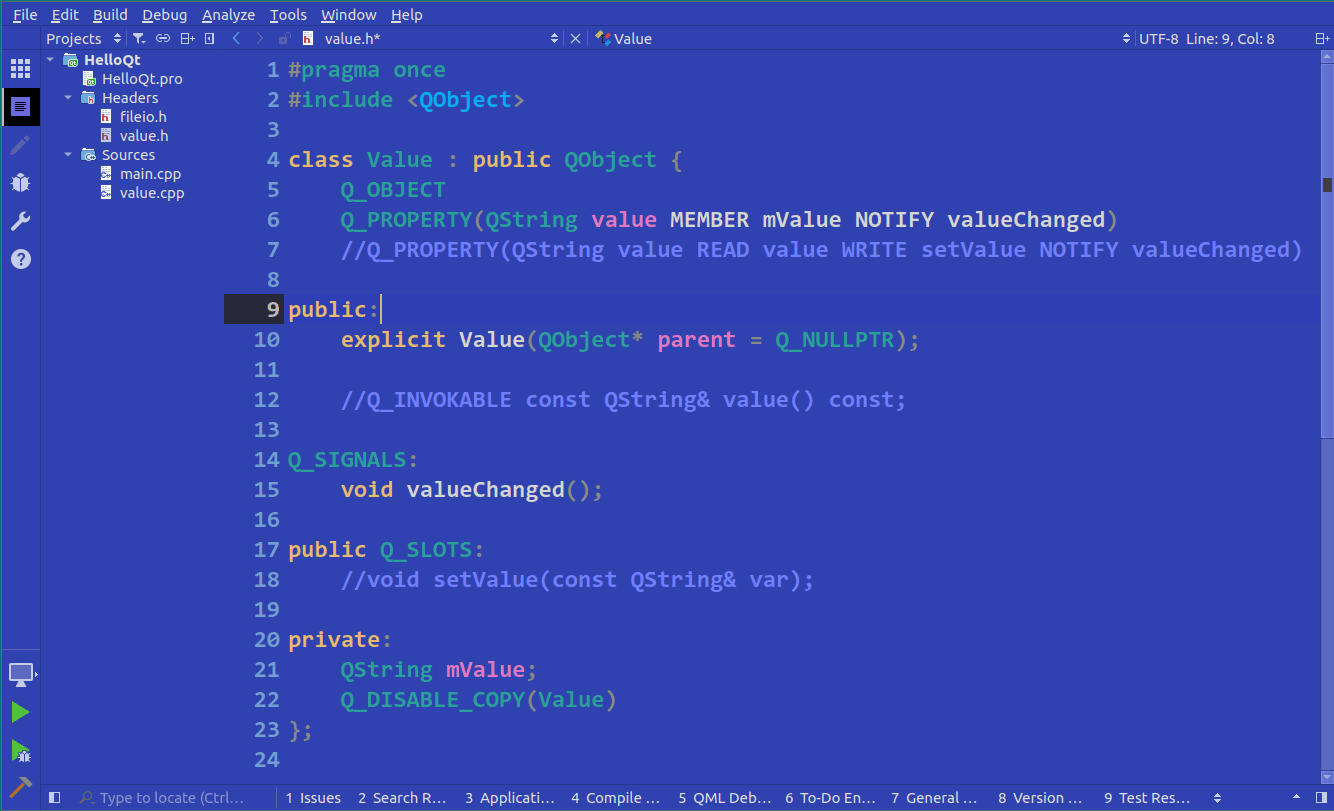Open the Welcome mode grid icon

click(20, 67)
